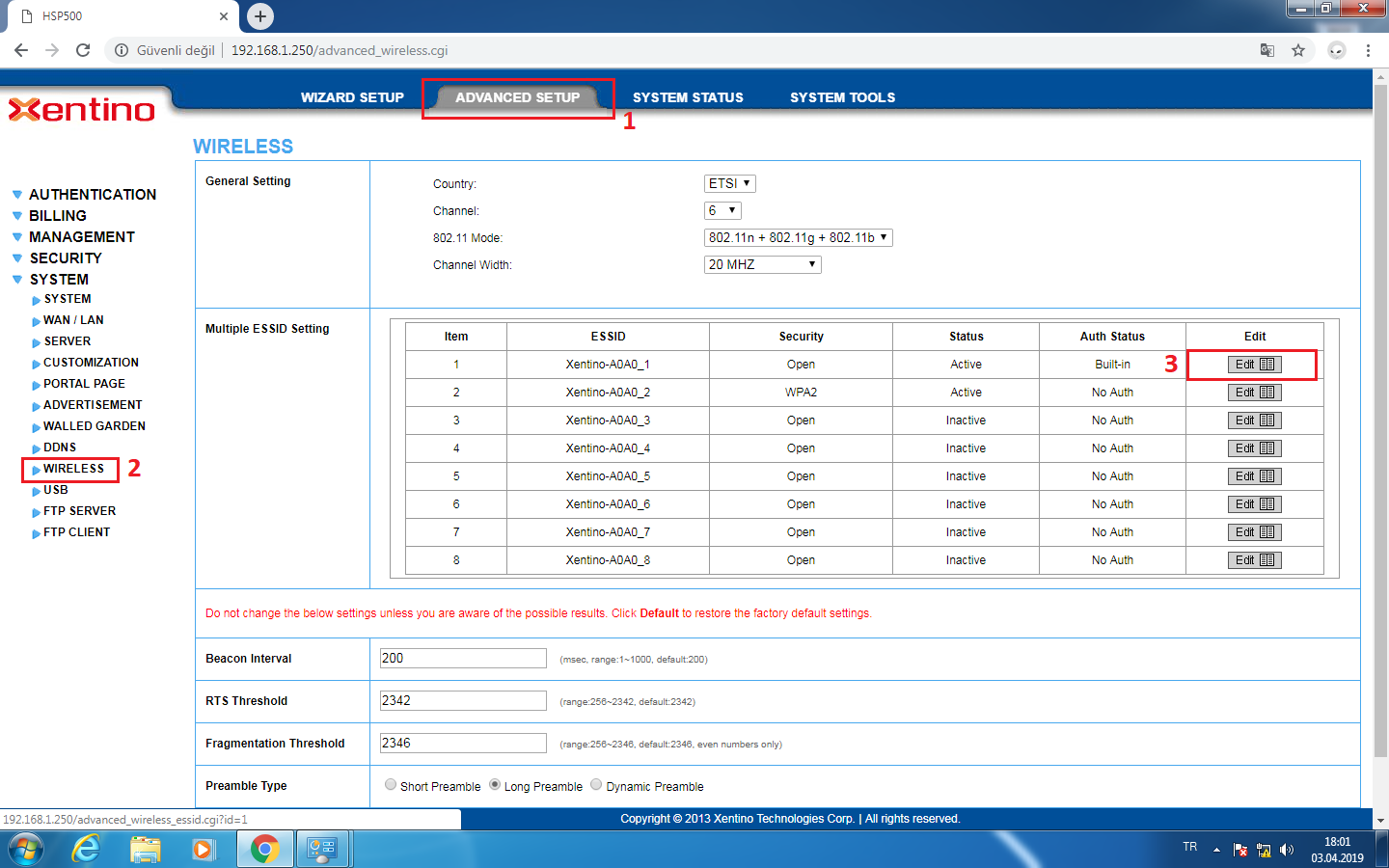Click the Xentino logo

coord(82,110)
